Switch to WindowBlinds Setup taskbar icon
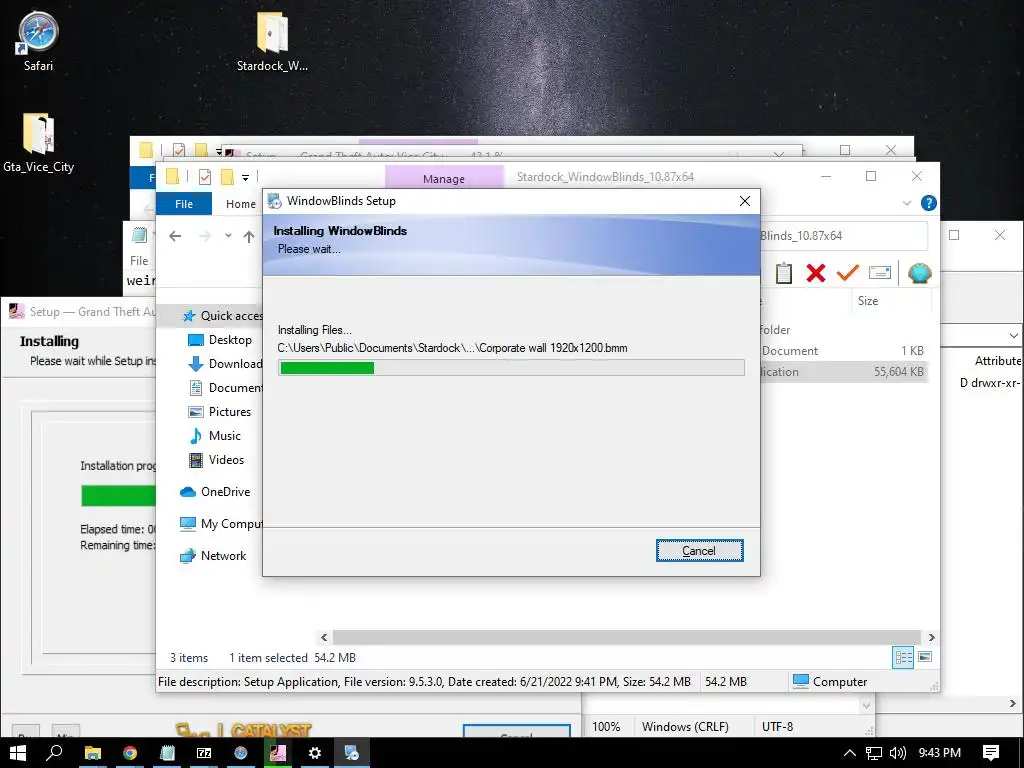Viewport: 1024px width, 768px height. (x=352, y=753)
